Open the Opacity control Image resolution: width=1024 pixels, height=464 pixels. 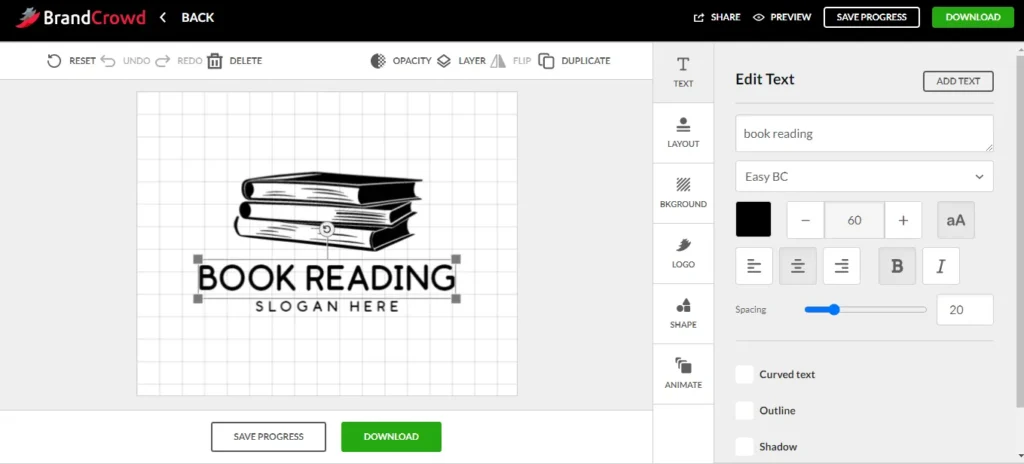[400, 61]
